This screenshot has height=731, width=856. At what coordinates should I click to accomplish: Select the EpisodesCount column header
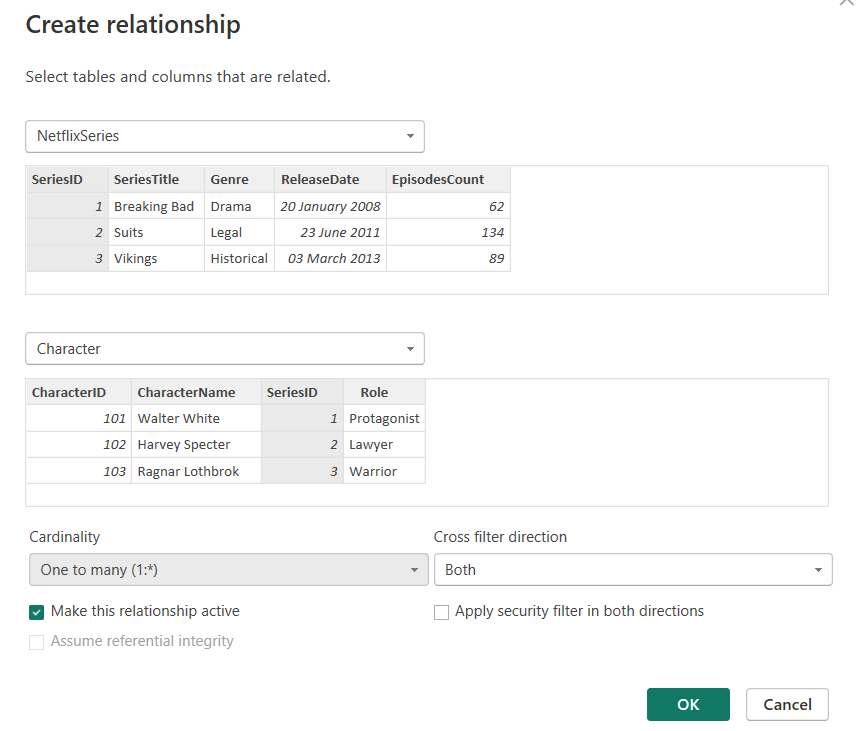pos(438,180)
